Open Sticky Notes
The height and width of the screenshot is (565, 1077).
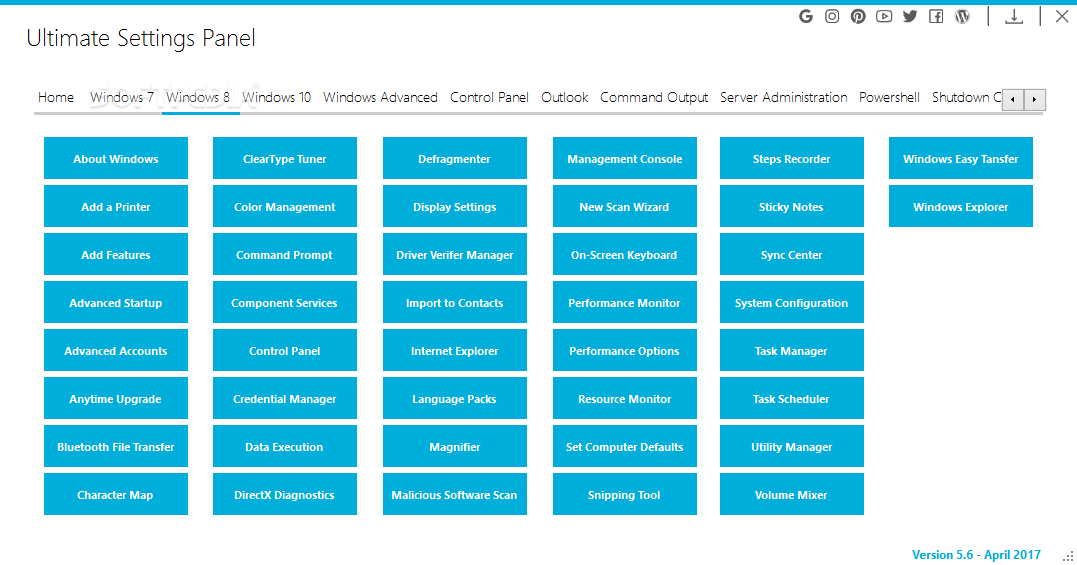[792, 207]
